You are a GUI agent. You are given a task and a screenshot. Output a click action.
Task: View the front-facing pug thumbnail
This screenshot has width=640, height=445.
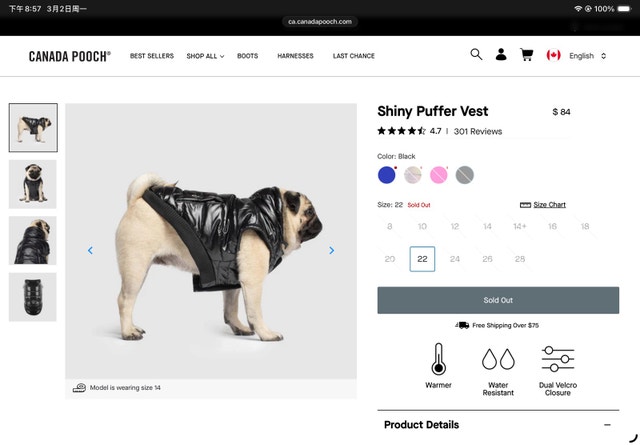point(33,184)
